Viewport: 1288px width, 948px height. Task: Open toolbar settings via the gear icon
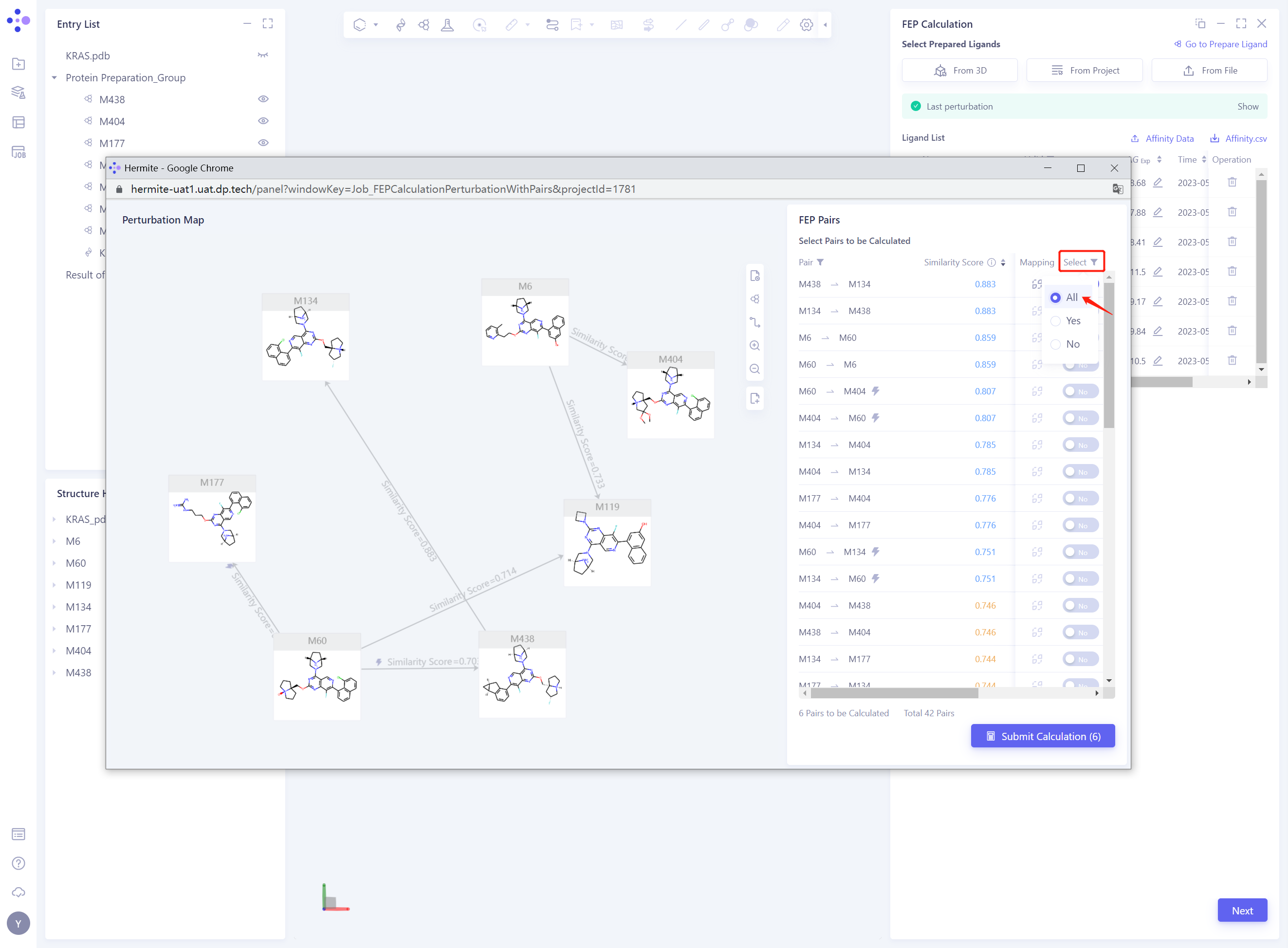(x=807, y=25)
